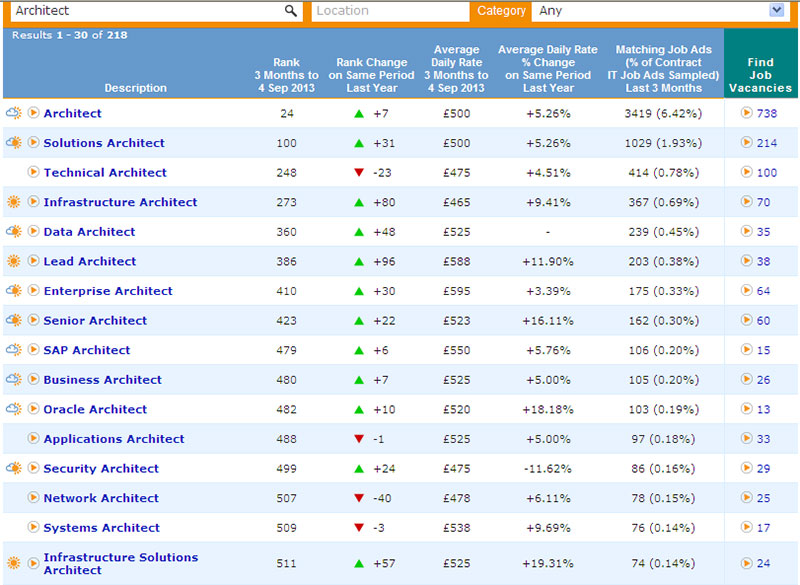Click the red down arrow beside -40

point(359,498)
